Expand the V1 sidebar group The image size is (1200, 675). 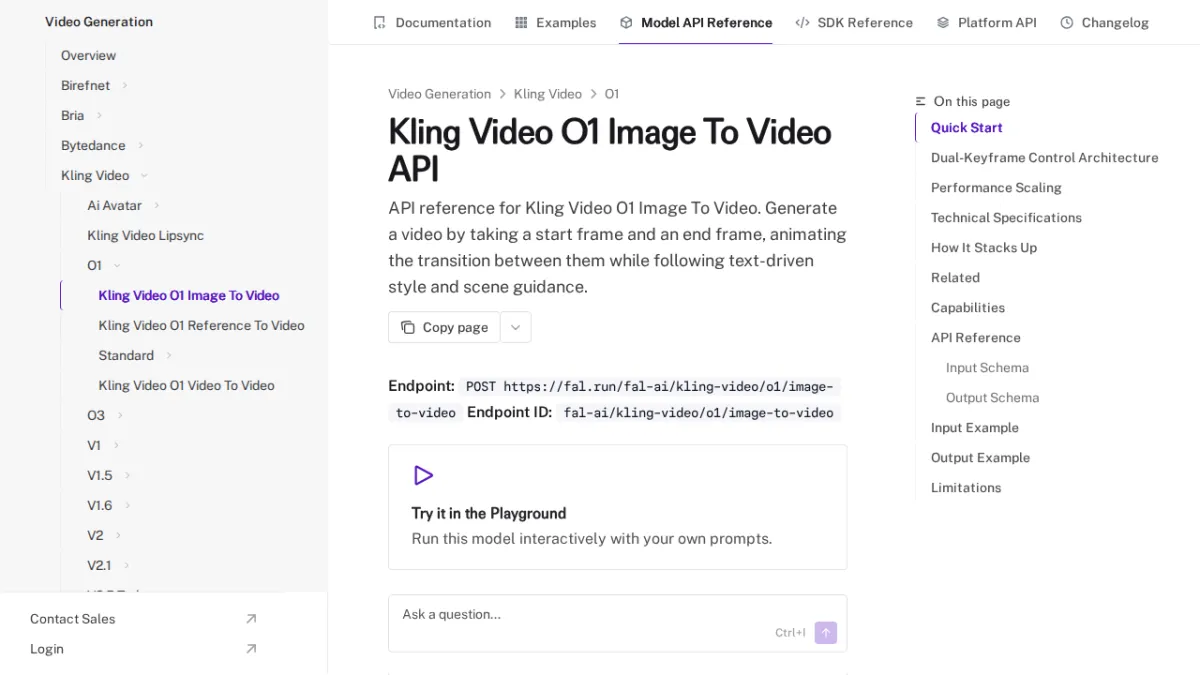click(x=115, y=445)
